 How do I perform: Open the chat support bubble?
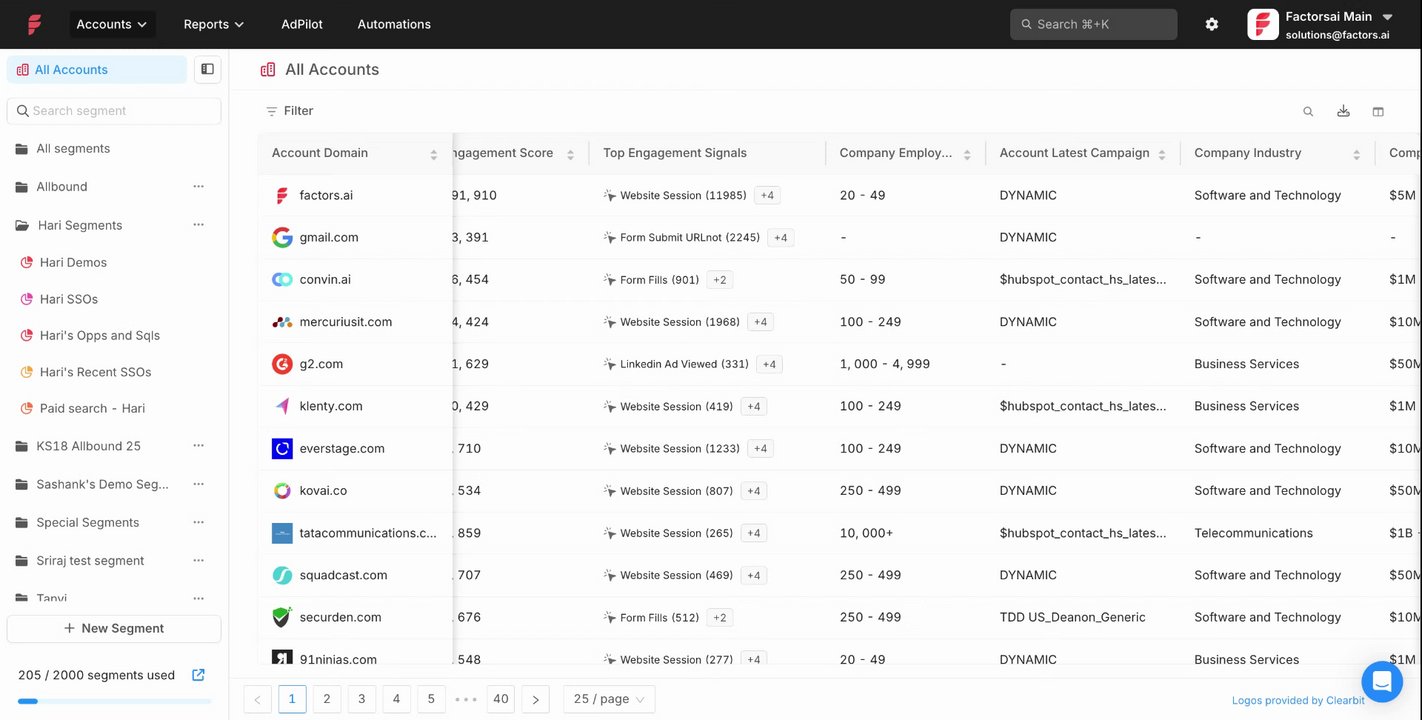pos(1382,682)
